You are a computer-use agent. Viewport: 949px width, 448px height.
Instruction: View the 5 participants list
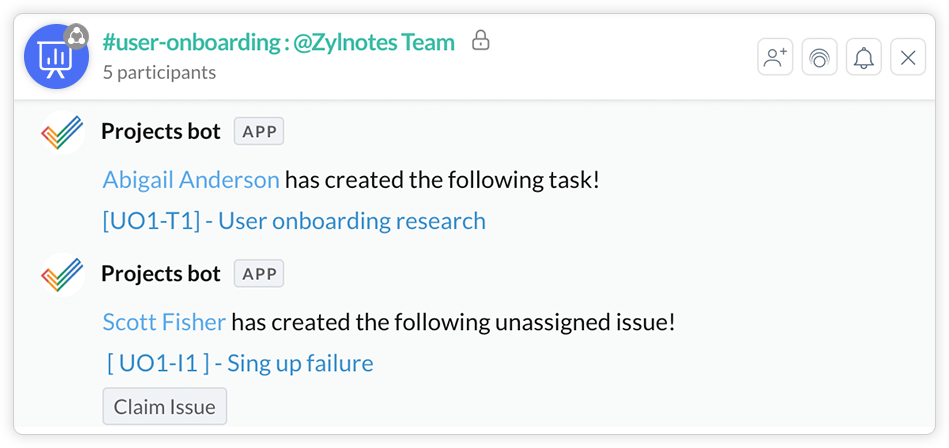(x=159, y=72)
